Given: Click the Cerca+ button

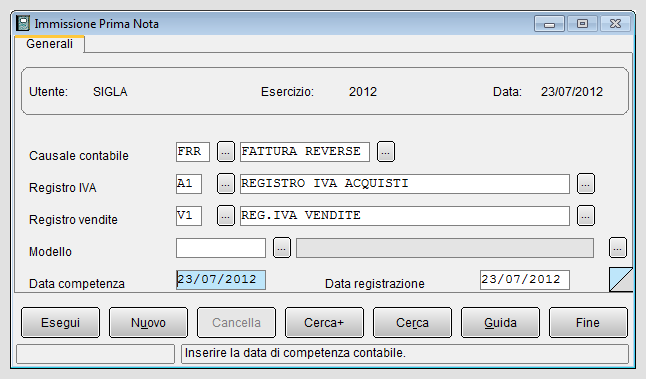Looking at the screenshot, I should click(x=324, y=323).
